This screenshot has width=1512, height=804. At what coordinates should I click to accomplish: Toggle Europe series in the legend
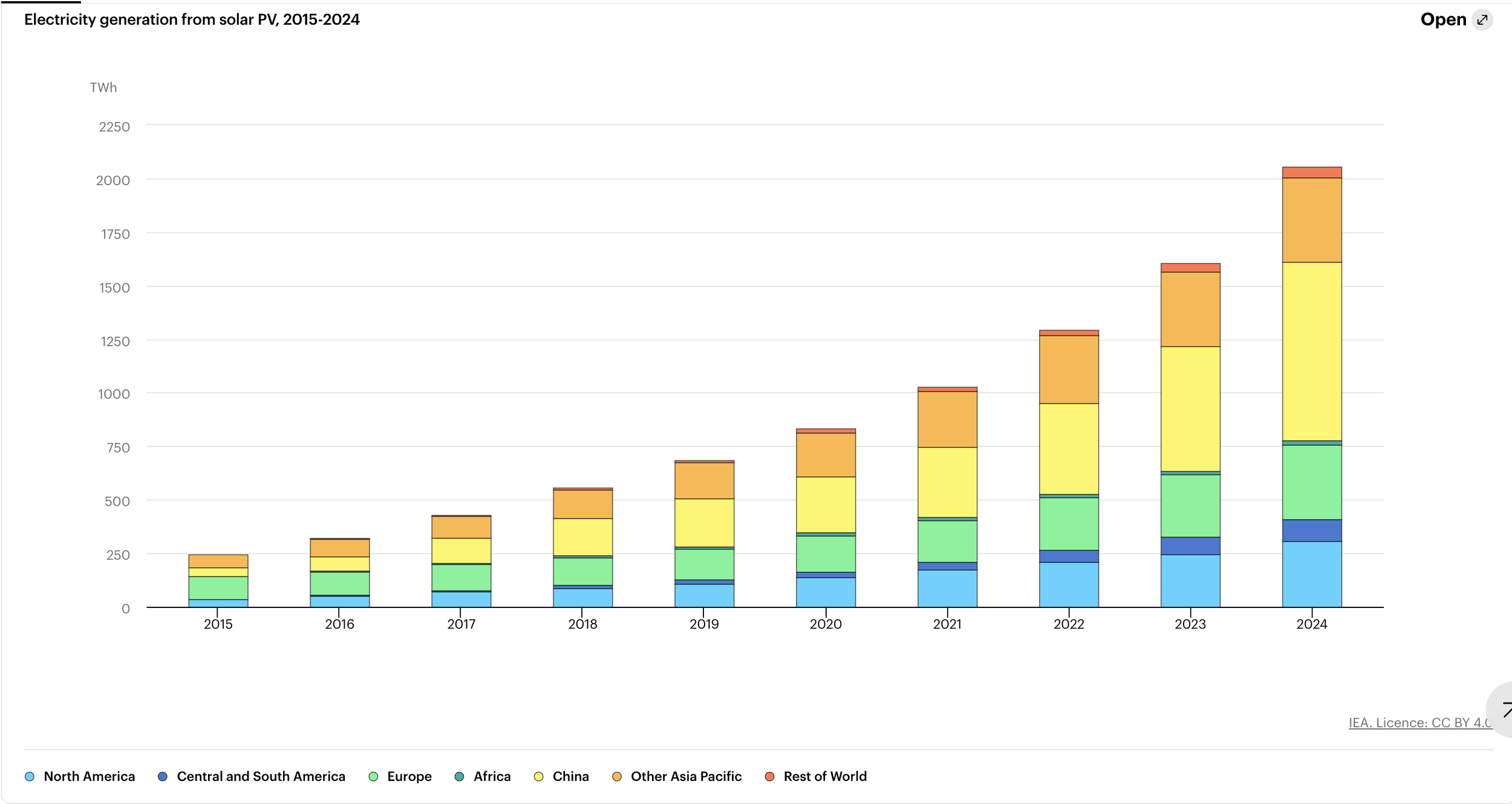[400, 776]
